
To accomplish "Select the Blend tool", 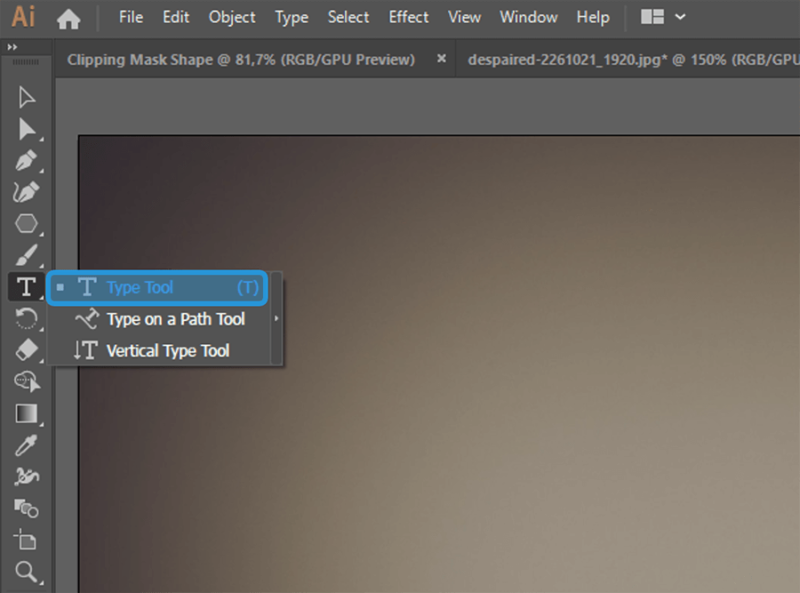I will (x=26, y=508).
